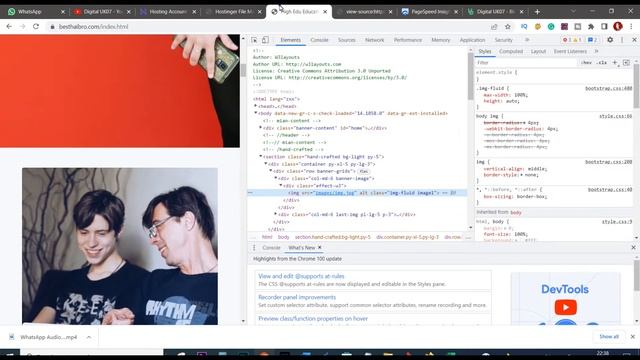Close the What's New drawer tab

[320, 247]
